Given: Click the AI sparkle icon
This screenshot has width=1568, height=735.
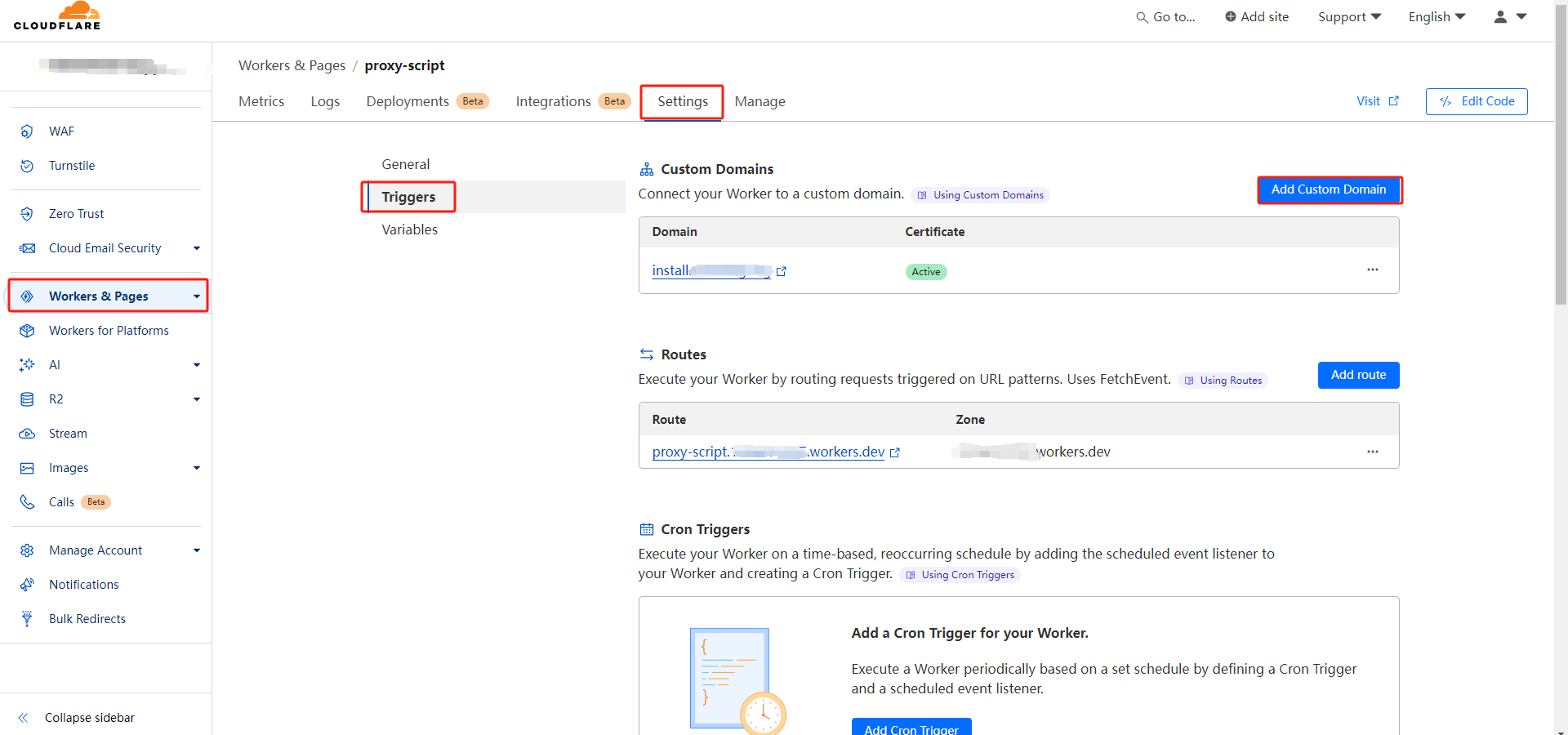Looking at the screenshot, I should [x=27, y=365].
